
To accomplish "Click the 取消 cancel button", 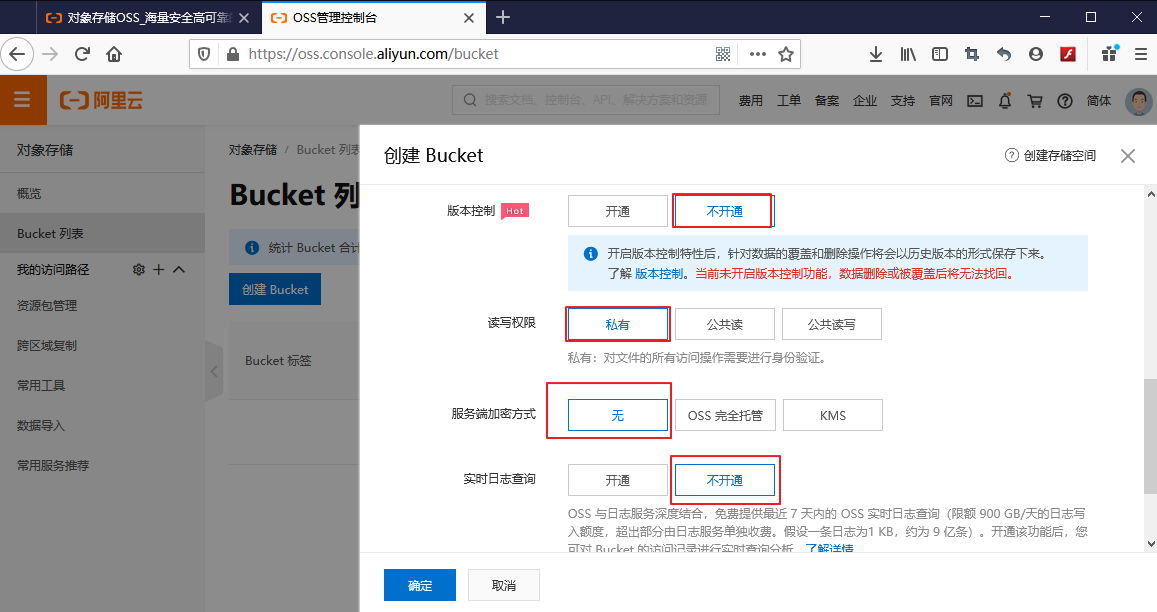I will (x=504, y=585).
